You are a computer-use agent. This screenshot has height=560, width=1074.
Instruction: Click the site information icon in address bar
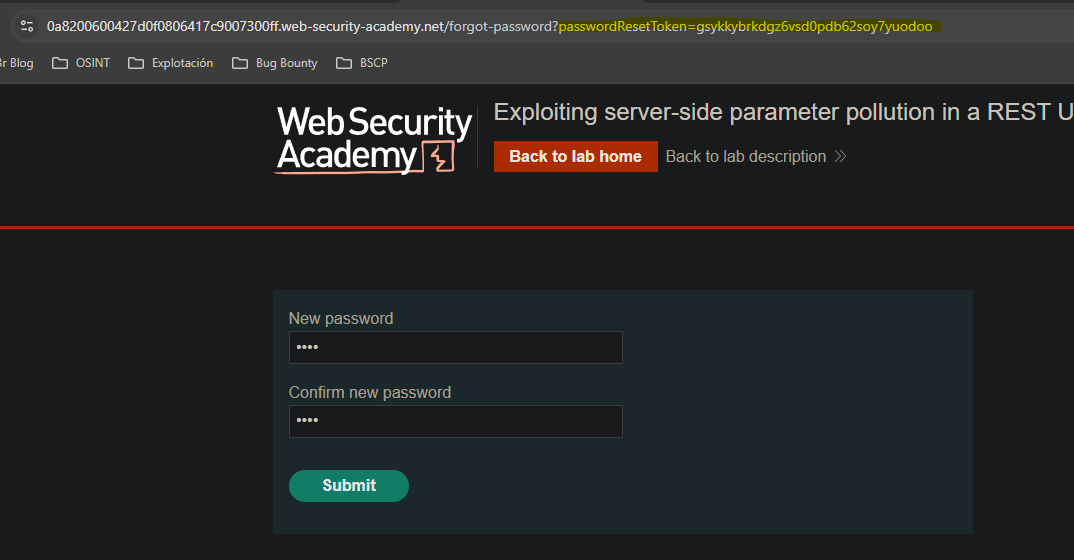coord(27,26)
